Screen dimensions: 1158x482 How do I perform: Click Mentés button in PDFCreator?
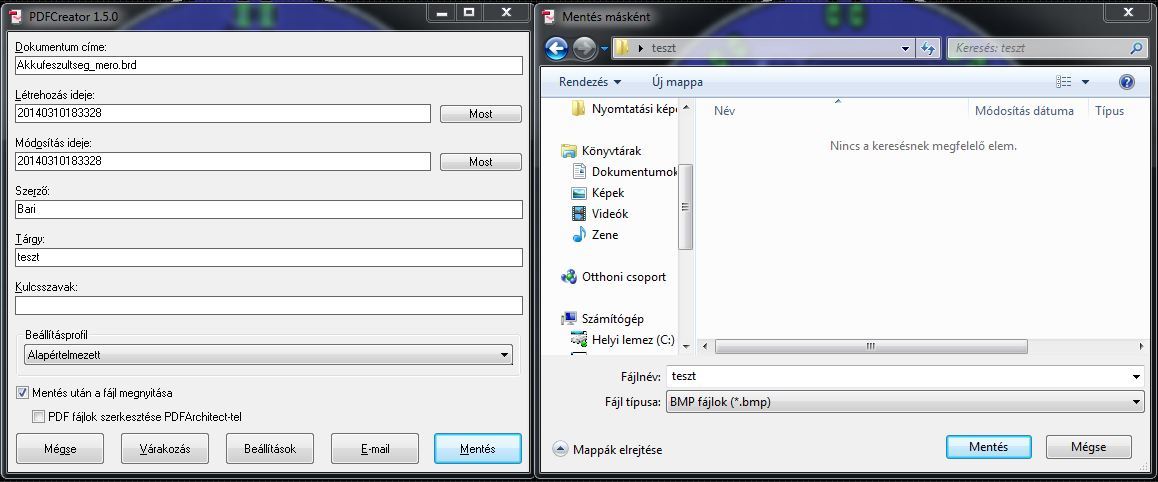click(478, 448)
